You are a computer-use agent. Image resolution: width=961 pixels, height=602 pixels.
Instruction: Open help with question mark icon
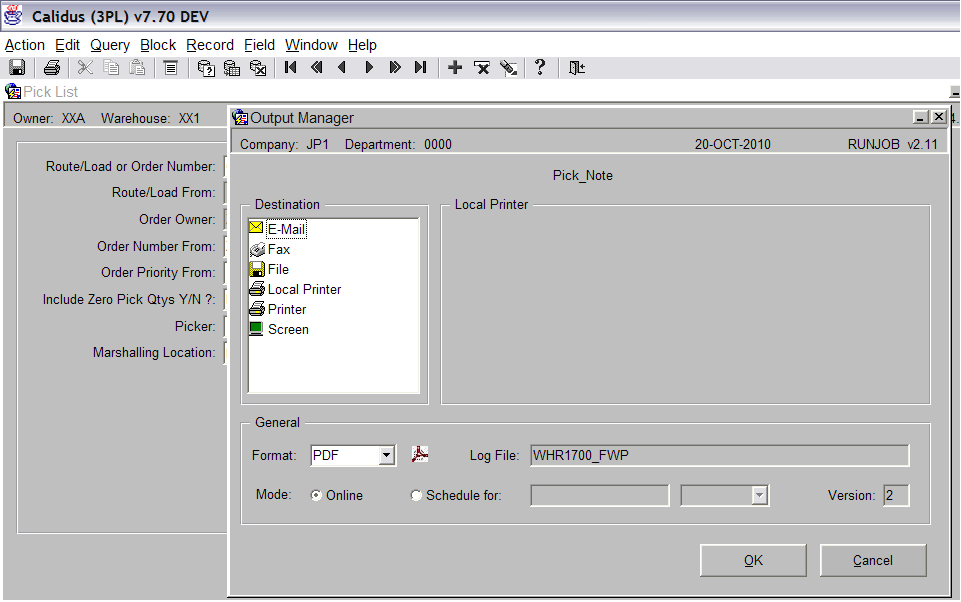point(539,67)
